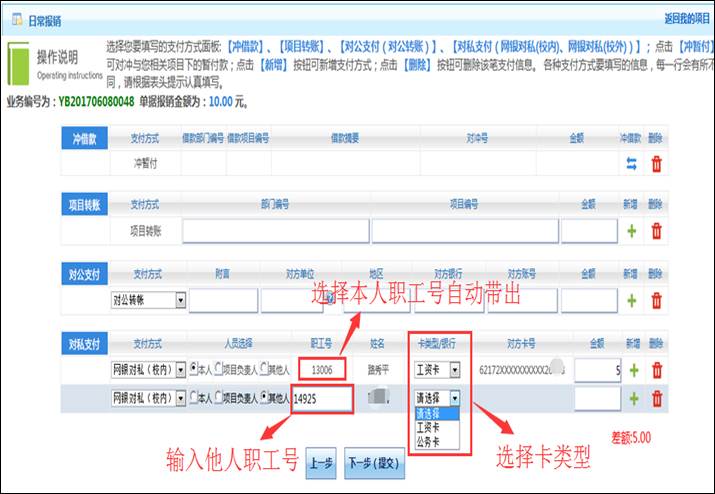
Task: Open the 工资卡 card type dropdown
Action: (455, 370)
